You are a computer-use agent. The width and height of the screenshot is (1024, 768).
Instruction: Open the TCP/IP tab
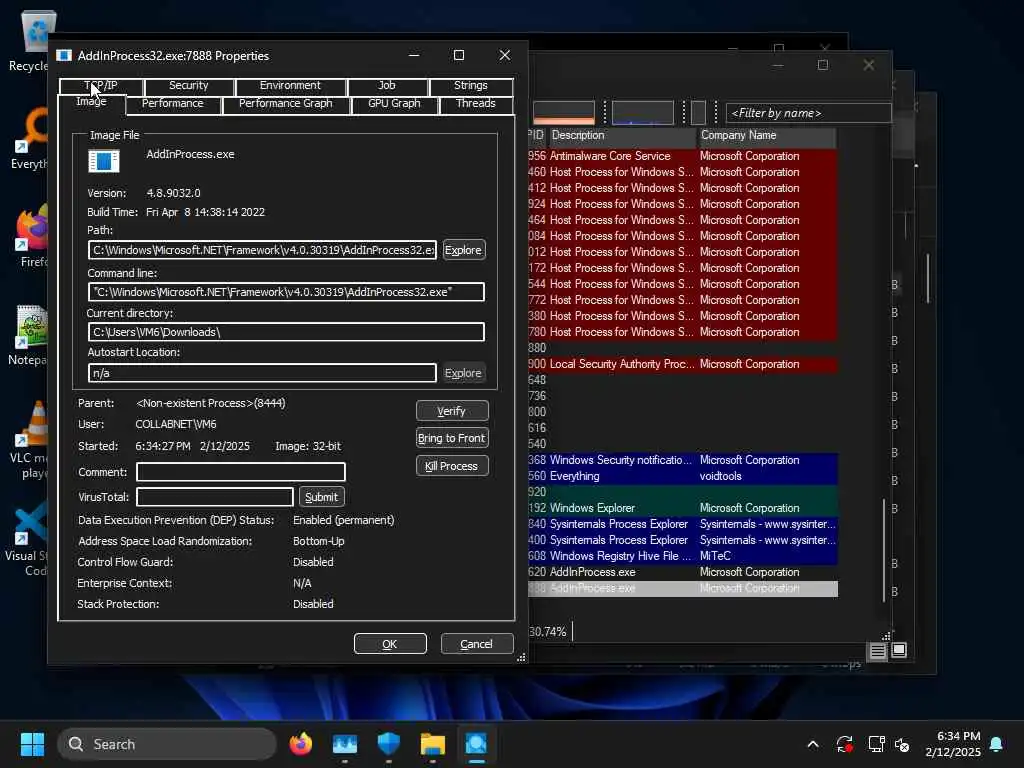tap(101, 86)
